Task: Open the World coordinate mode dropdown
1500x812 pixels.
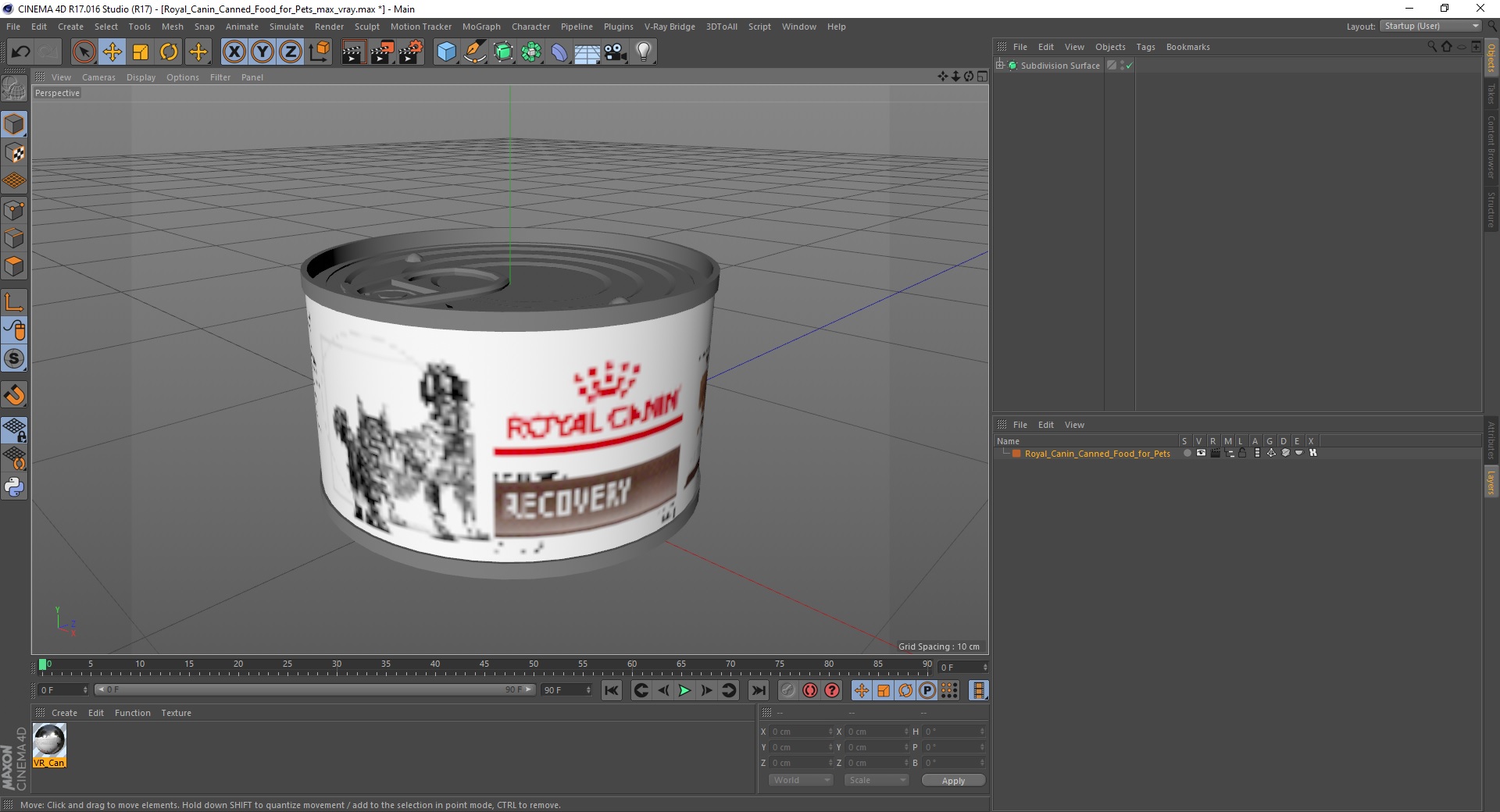Action: pos(801,780)
